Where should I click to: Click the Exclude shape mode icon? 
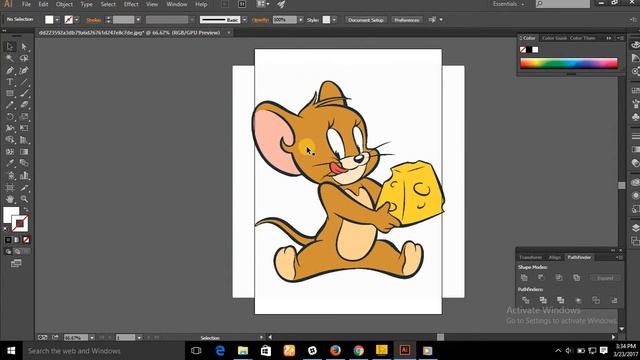(576, 278)
